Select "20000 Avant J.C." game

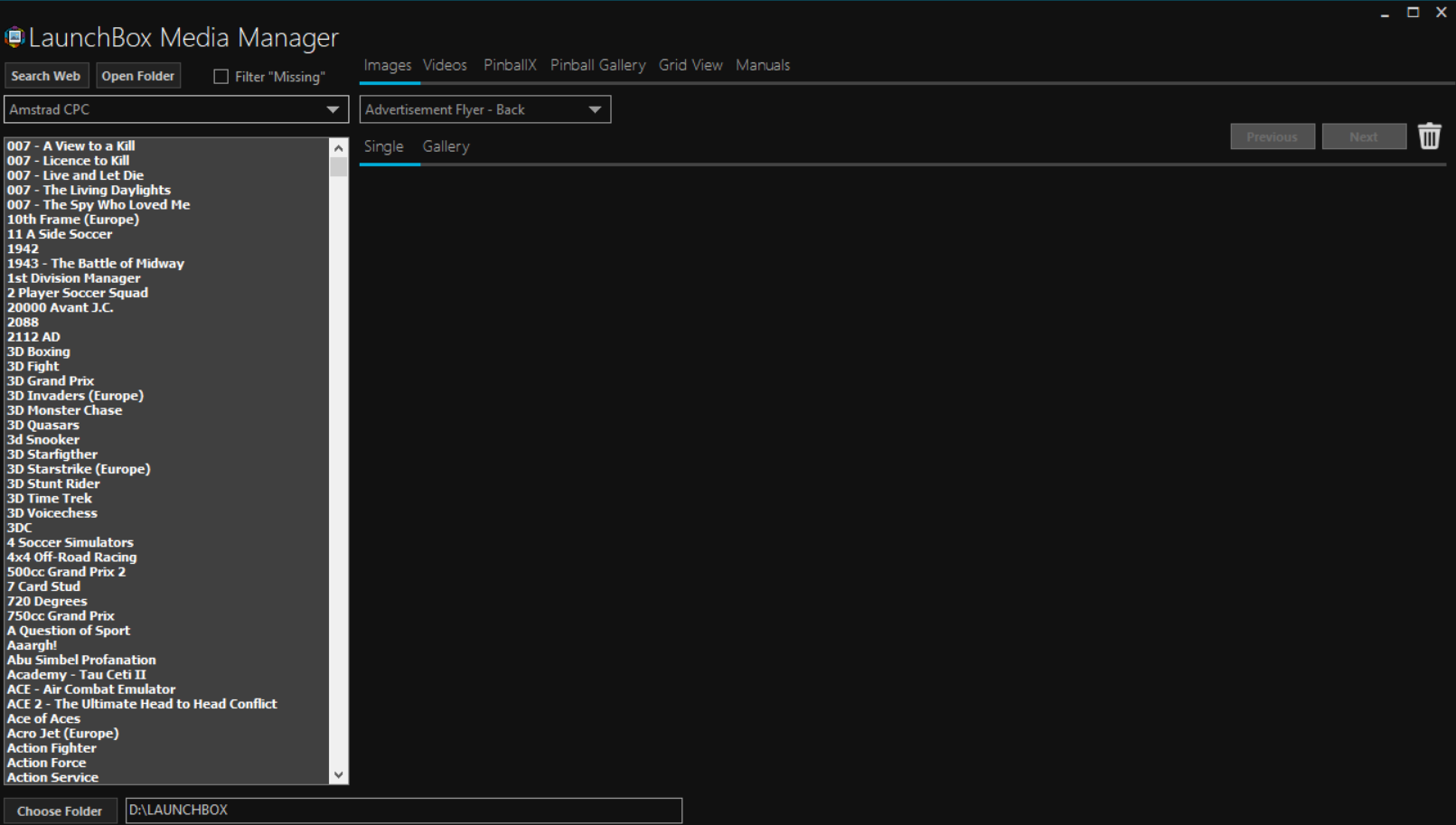point(61,307)
